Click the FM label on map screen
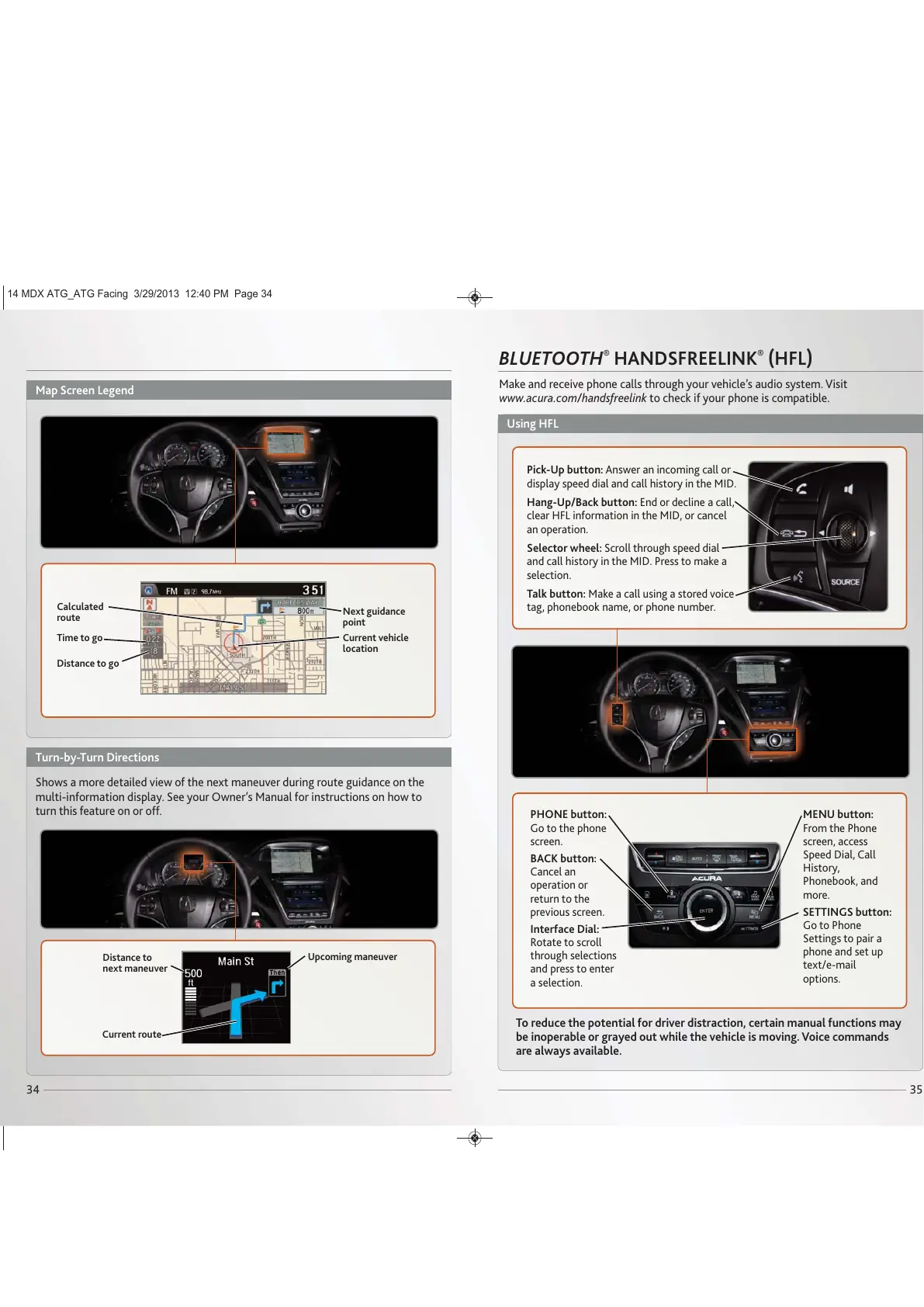Screen dimensions: 924x1307 172,591
